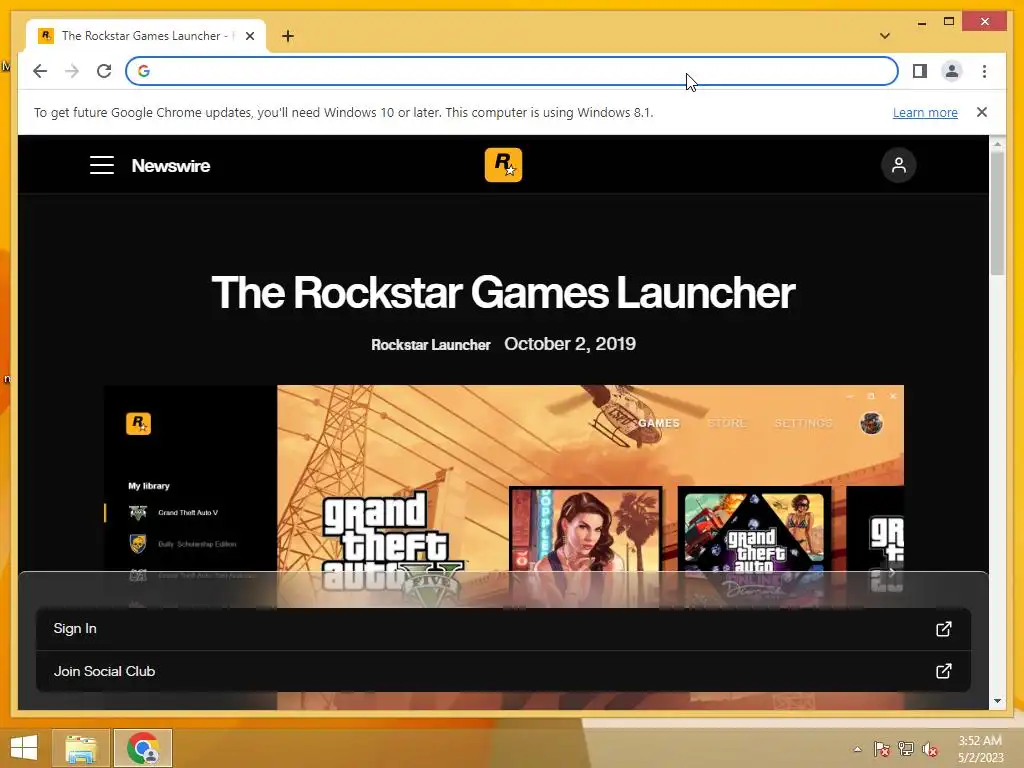The image size is (1024, 768).
Task: Click the external link icon beside Sign In
Action: point(944,629)
